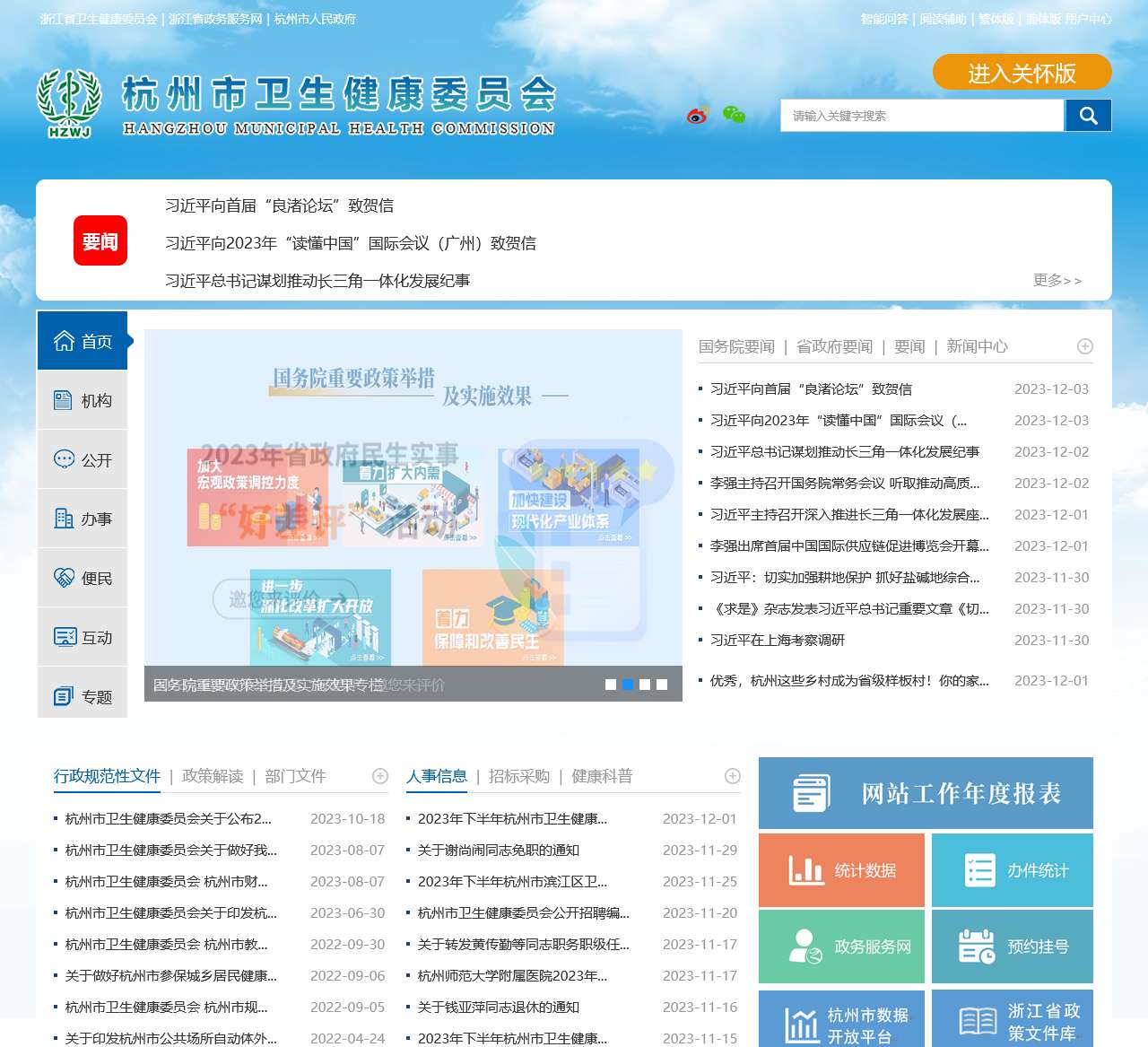Open 政务服务网 tile
The image size is (1148, 1047).
[x=841, y=947]
